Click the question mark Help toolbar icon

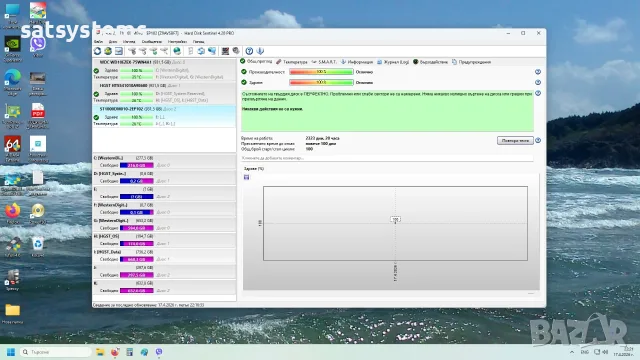point(249,51)
